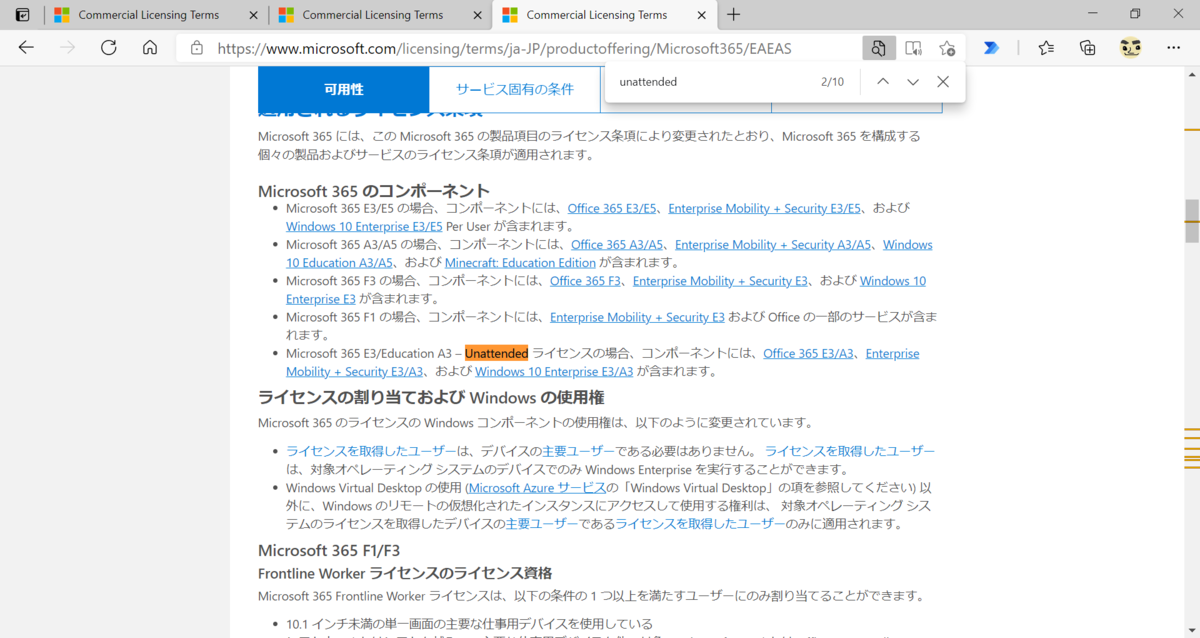Open the Office 365 A3/A5 link

(x=617, y=245)
